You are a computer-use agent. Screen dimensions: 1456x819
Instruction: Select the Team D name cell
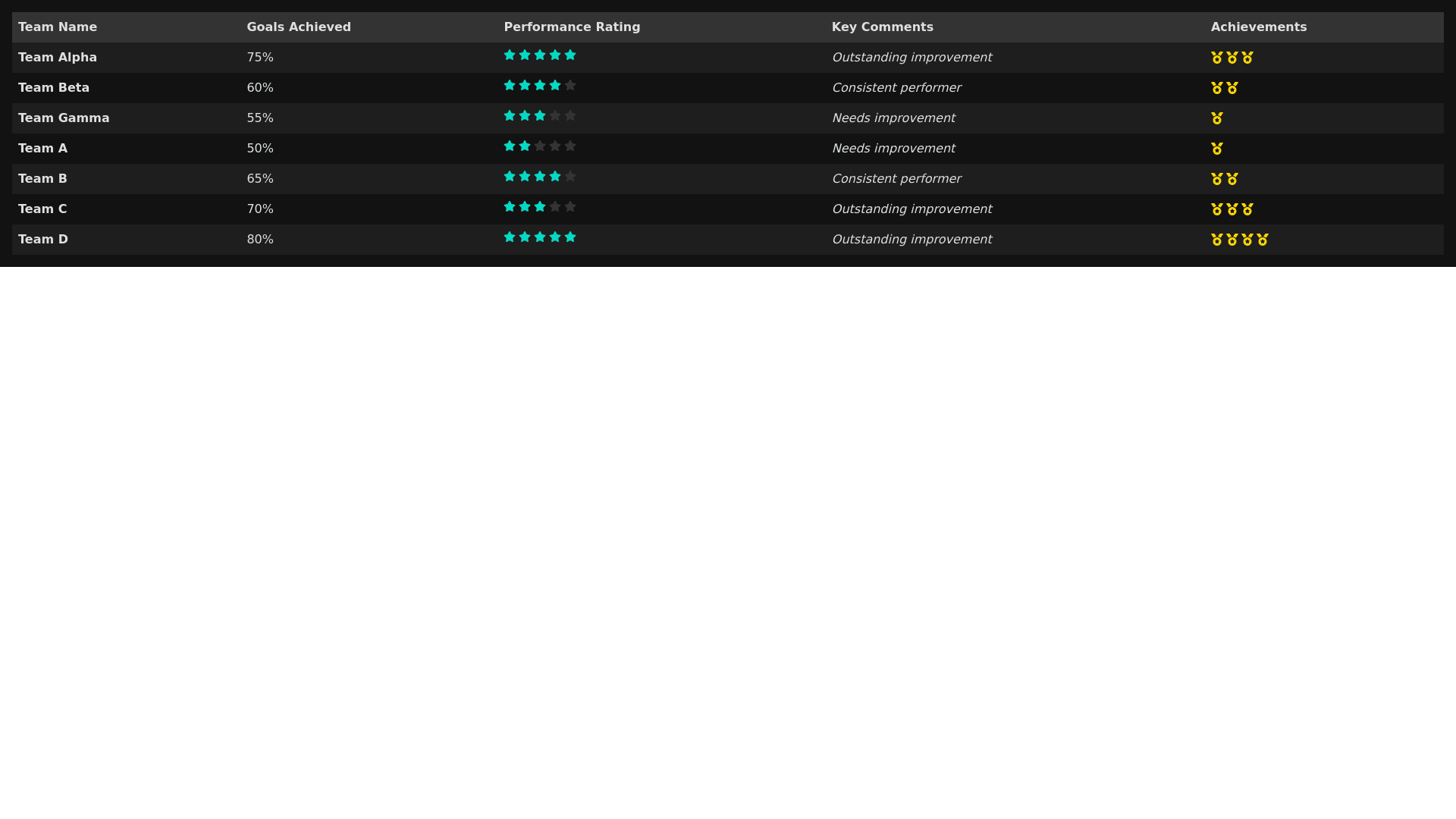click(43, 240)
